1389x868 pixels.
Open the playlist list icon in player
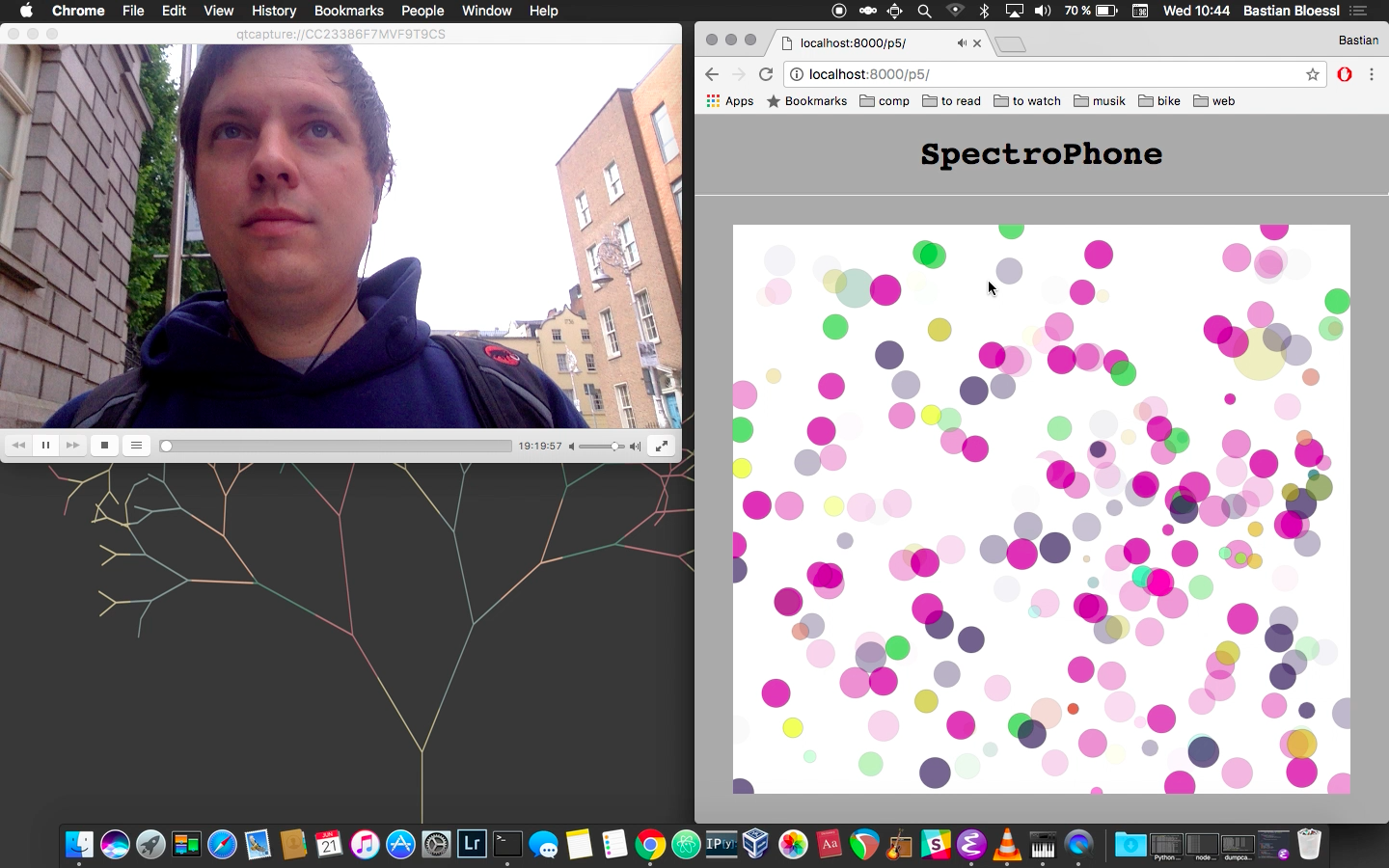(x=136, y=446)
